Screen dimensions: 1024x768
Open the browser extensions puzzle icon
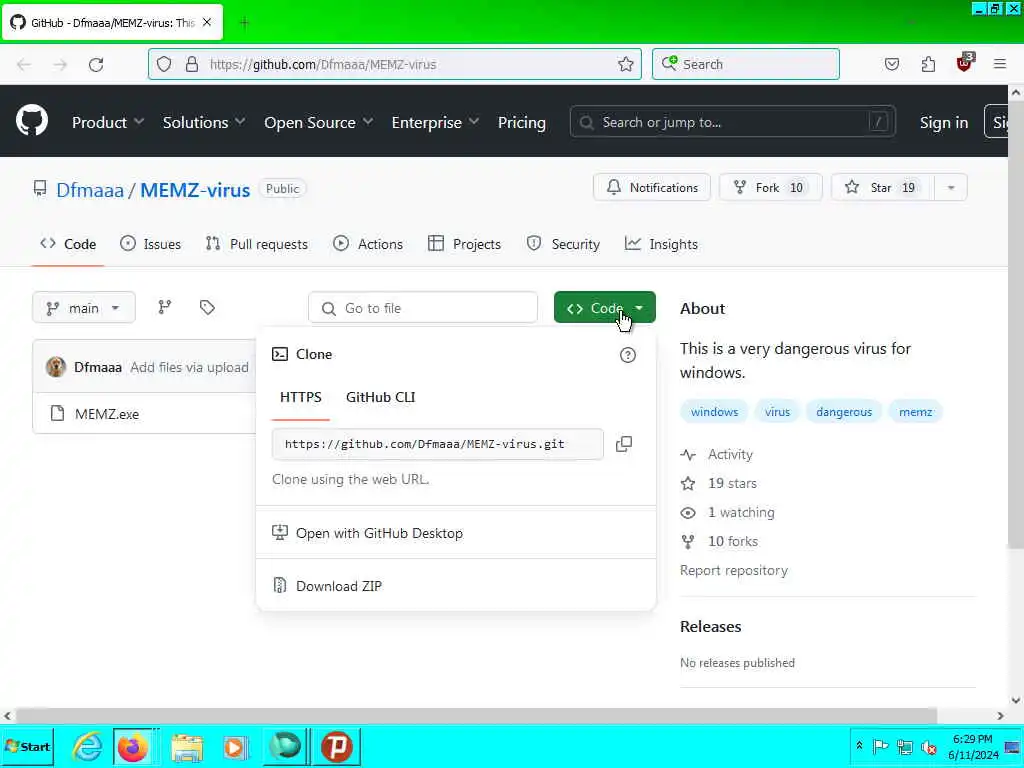pyautogui.click(x=928, y=64)
